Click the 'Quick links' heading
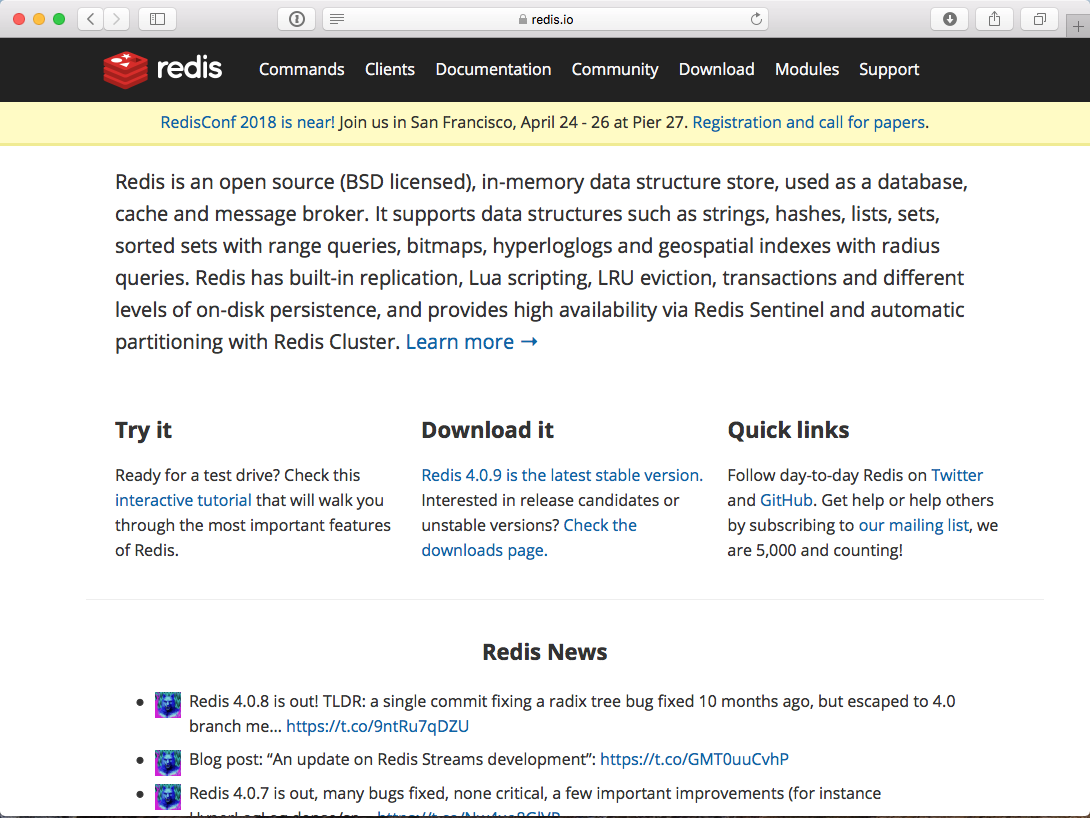 coord(788,430)
